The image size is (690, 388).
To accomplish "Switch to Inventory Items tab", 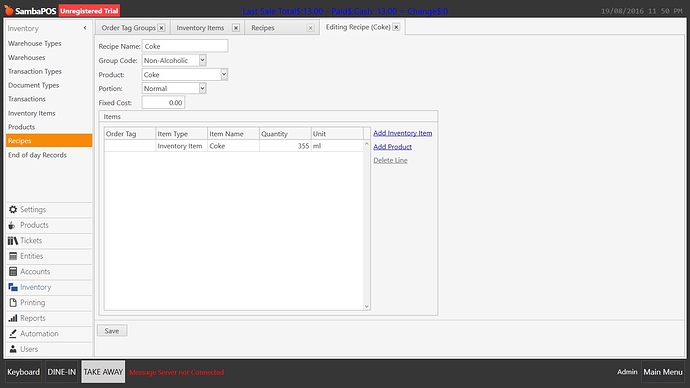I will coord(200,28).
